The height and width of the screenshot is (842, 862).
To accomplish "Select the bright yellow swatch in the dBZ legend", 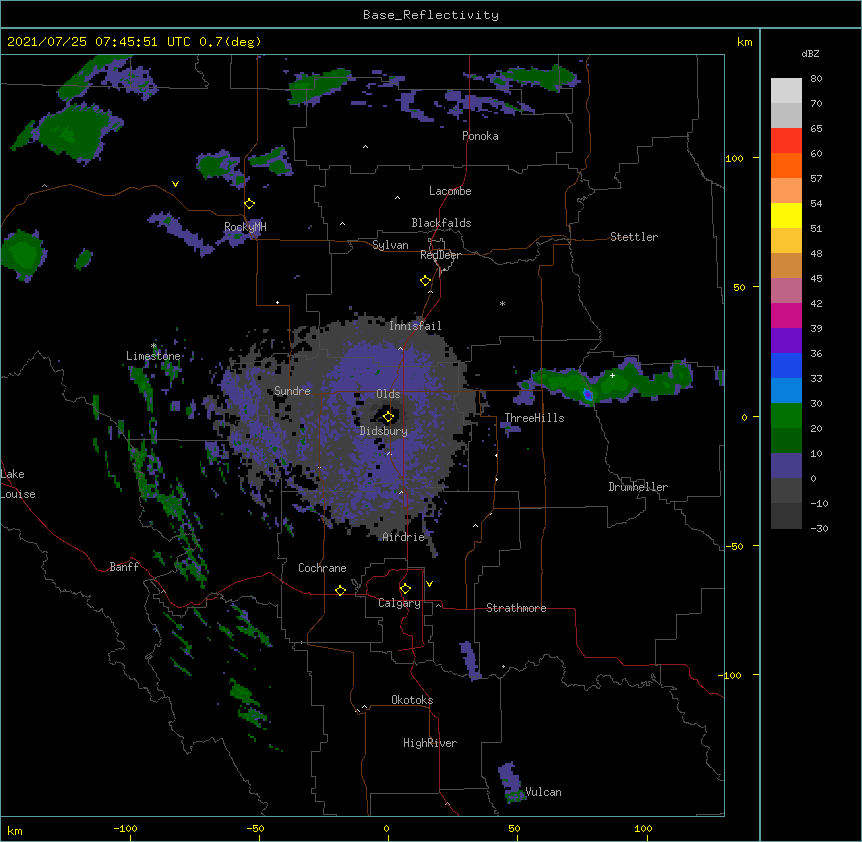I will pyautogui.click(x=786, y=215).
